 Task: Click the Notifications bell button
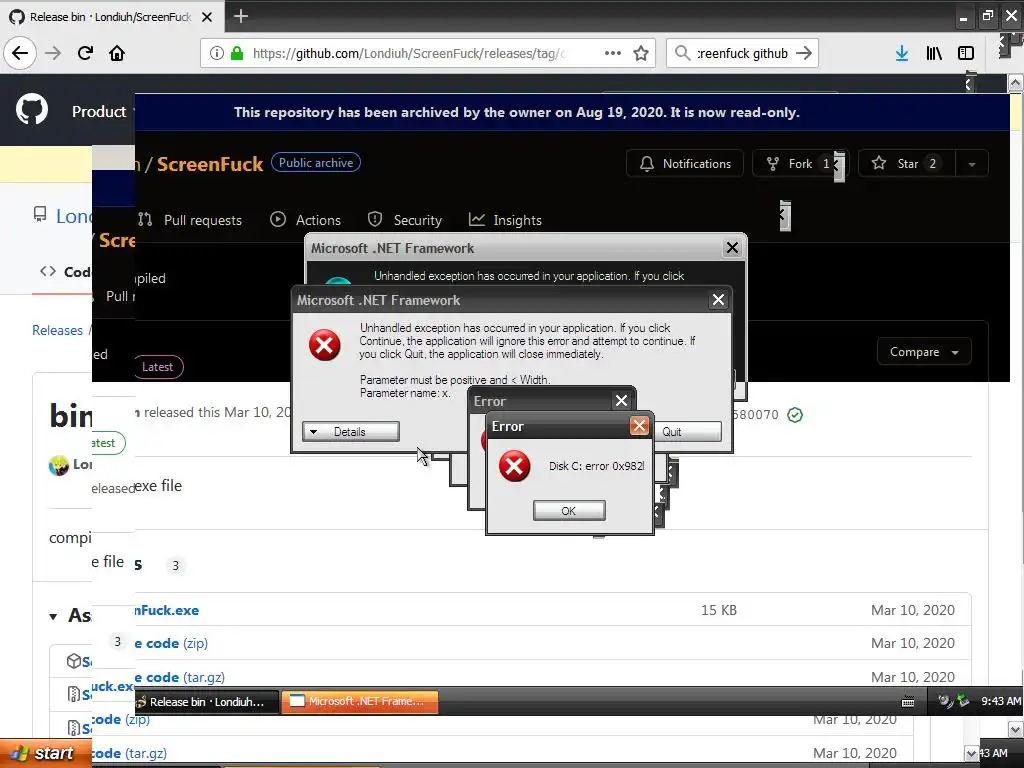[x=684, y=163]
